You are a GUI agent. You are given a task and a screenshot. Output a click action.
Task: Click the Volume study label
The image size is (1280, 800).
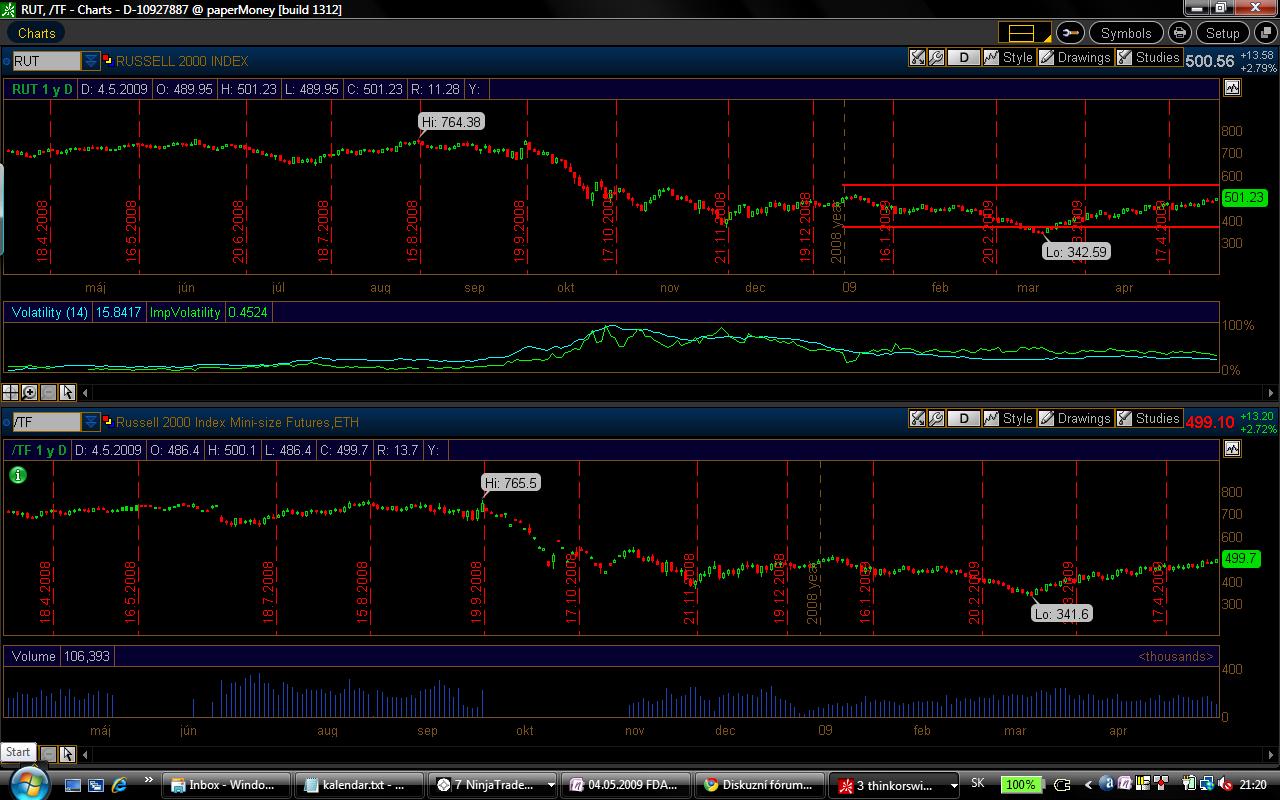(x=34, y=656)
